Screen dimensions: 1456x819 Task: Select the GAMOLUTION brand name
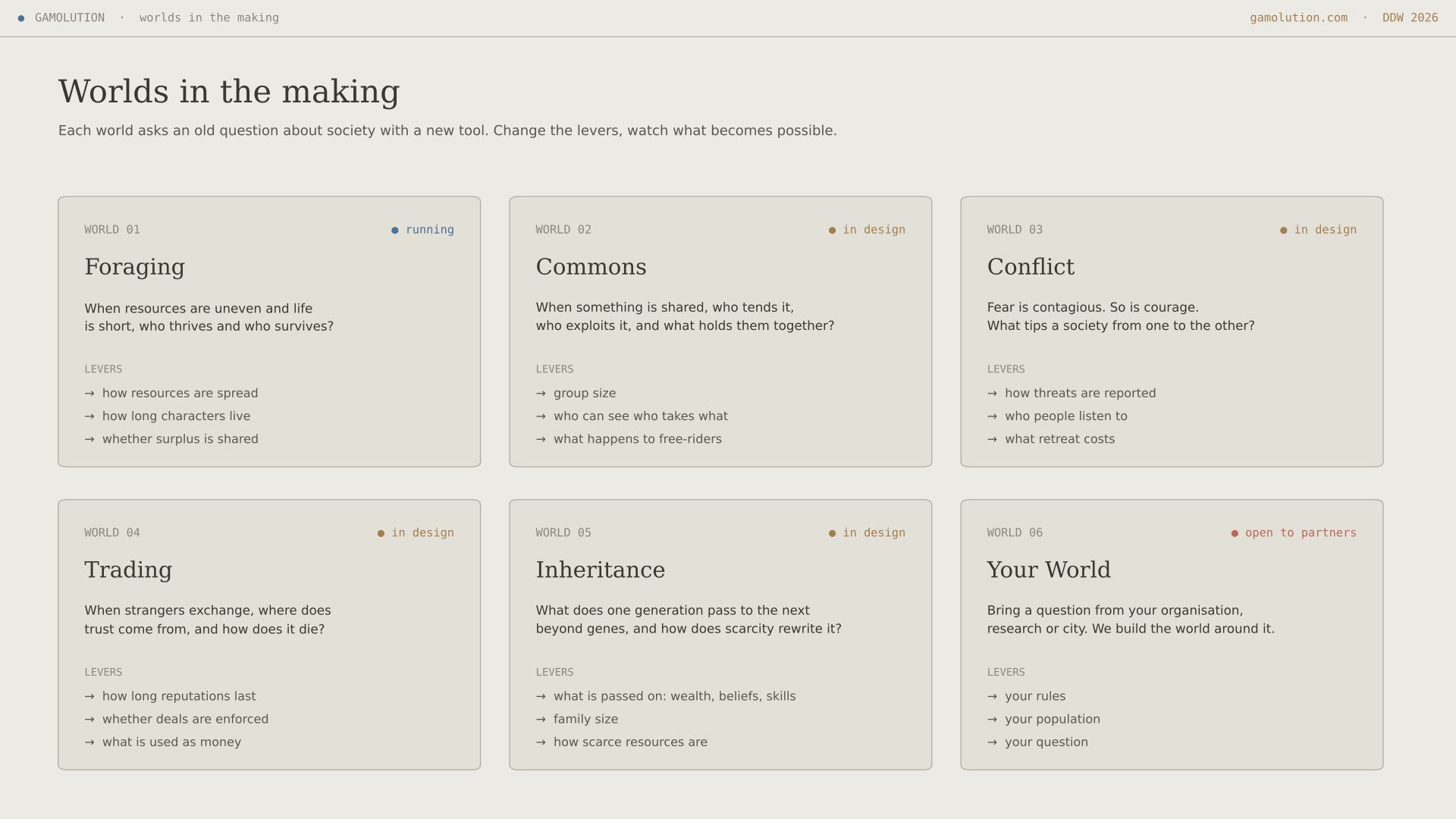tap(70, 17)
